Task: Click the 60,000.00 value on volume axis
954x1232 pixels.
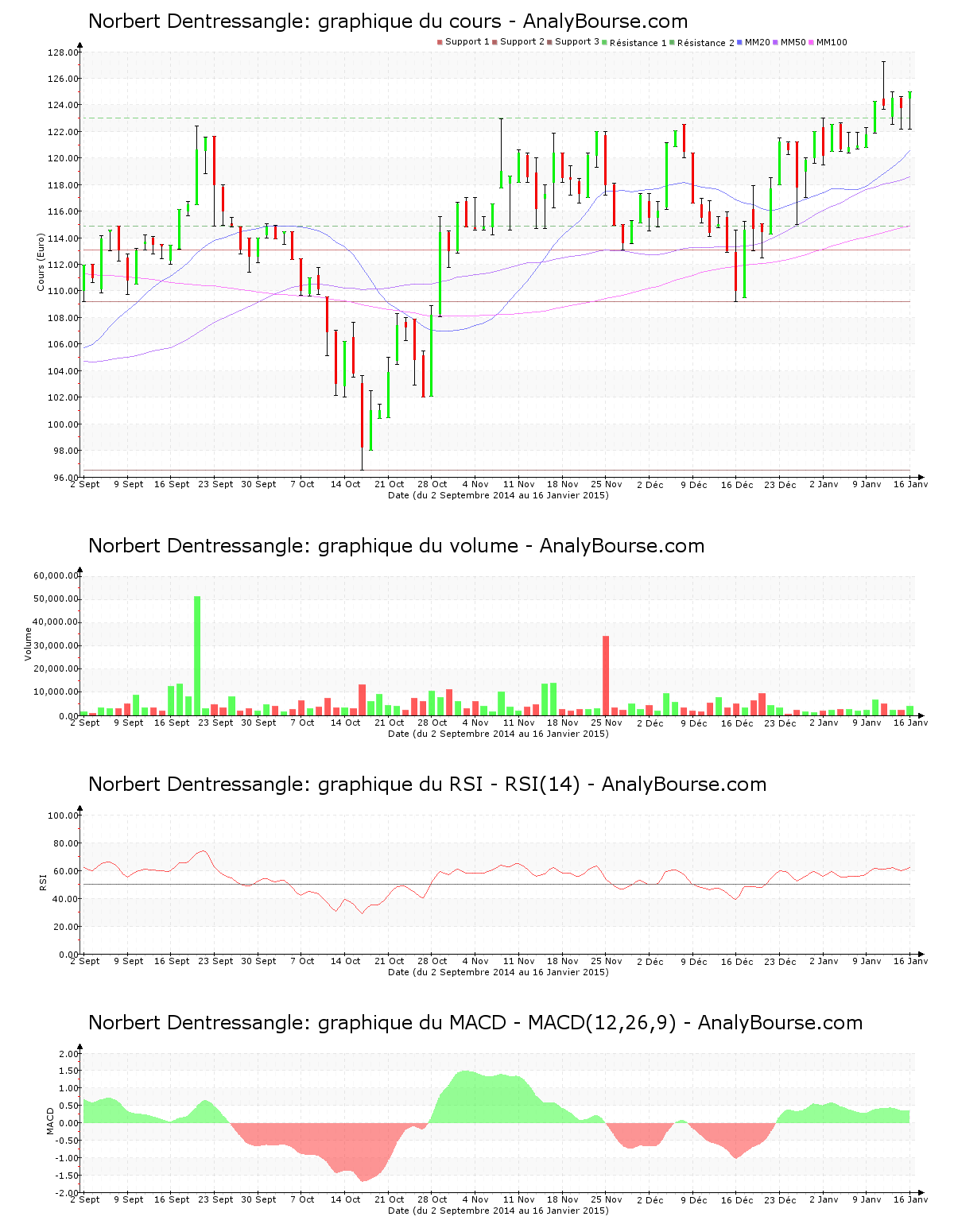Action: (56, 575)
